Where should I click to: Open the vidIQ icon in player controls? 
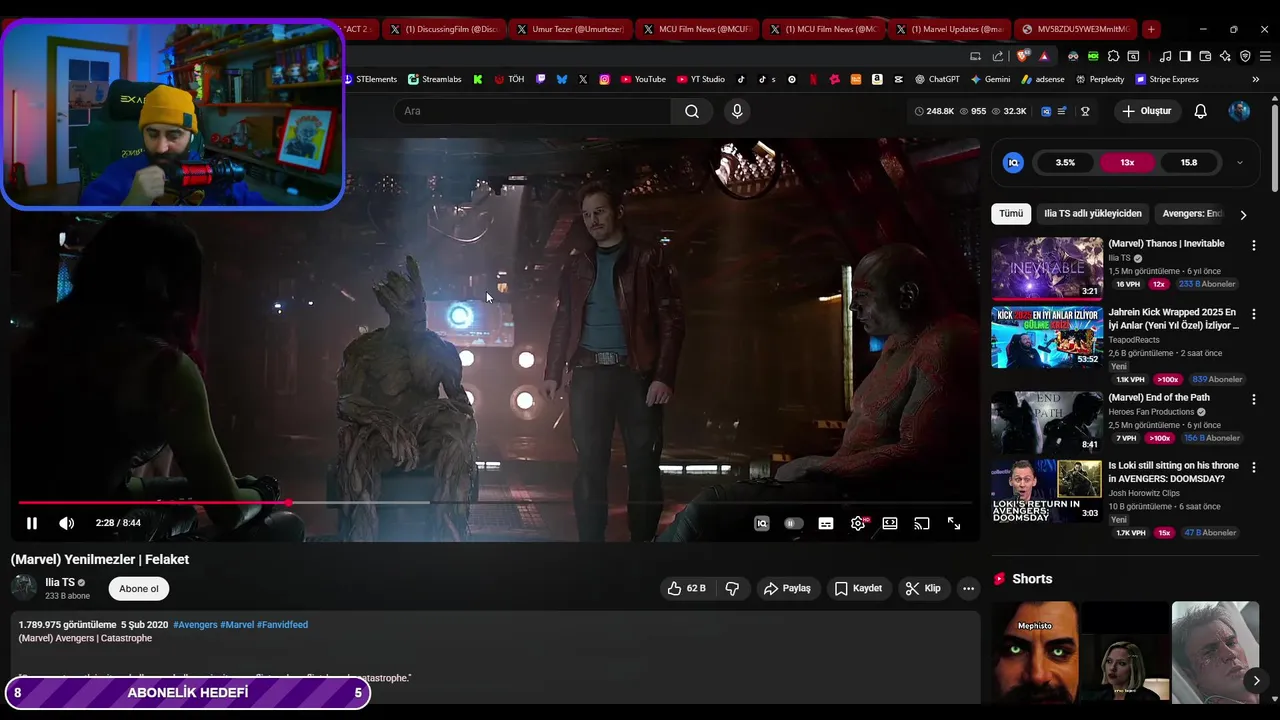[762, 523]
